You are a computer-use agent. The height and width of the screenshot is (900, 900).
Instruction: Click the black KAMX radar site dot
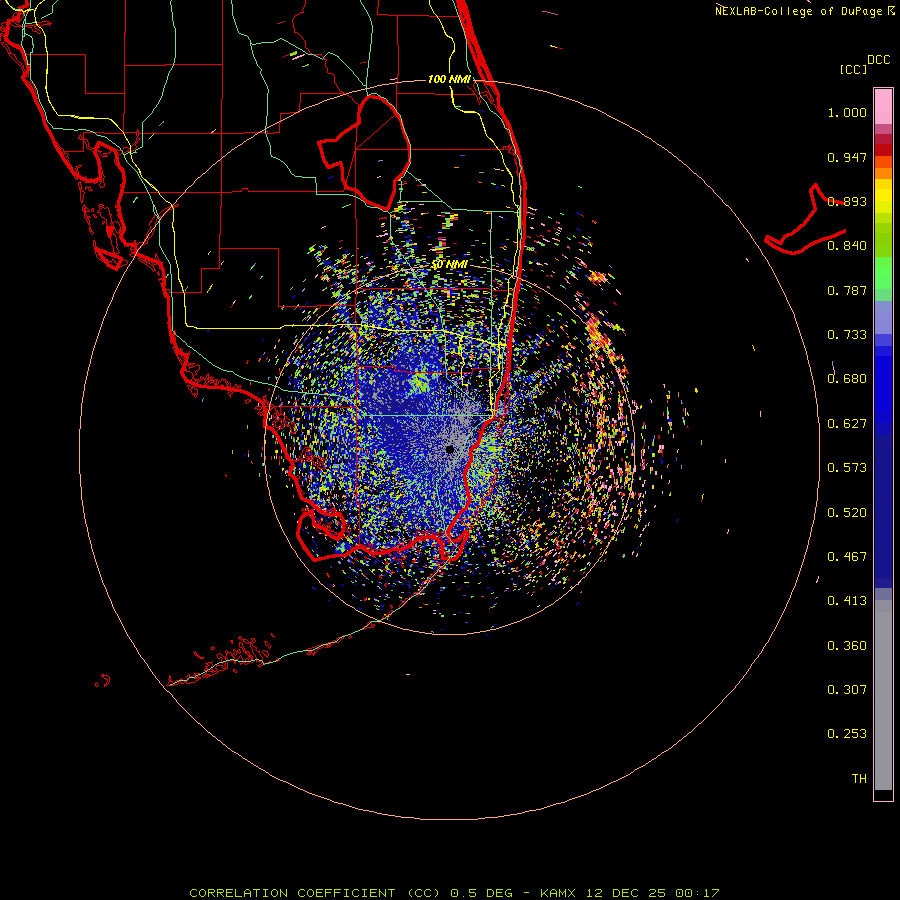tap(449, 449)
